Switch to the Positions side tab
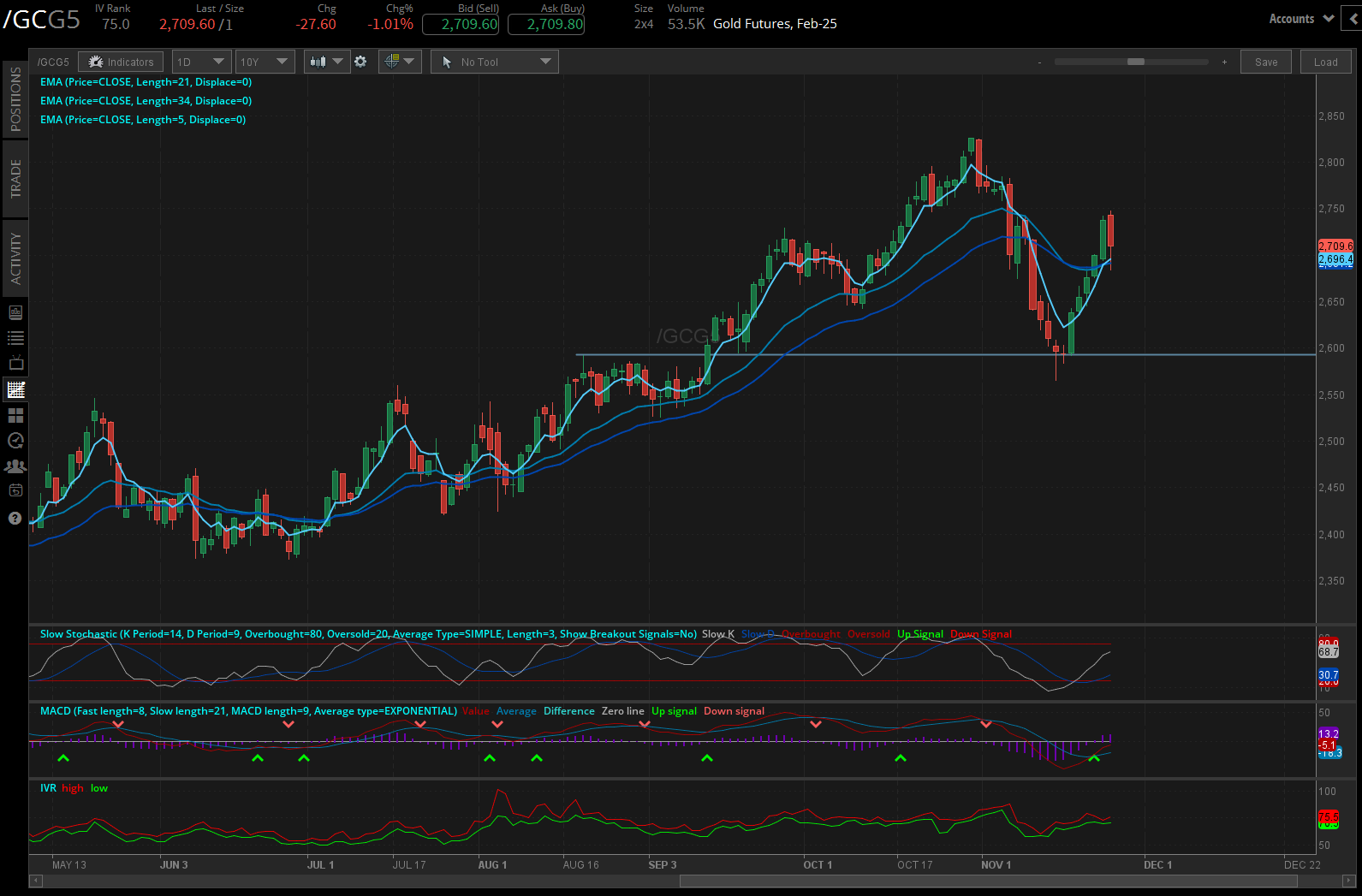Image resolution: width=1362 pixels, height=896 pixels. tap(15, 99)
